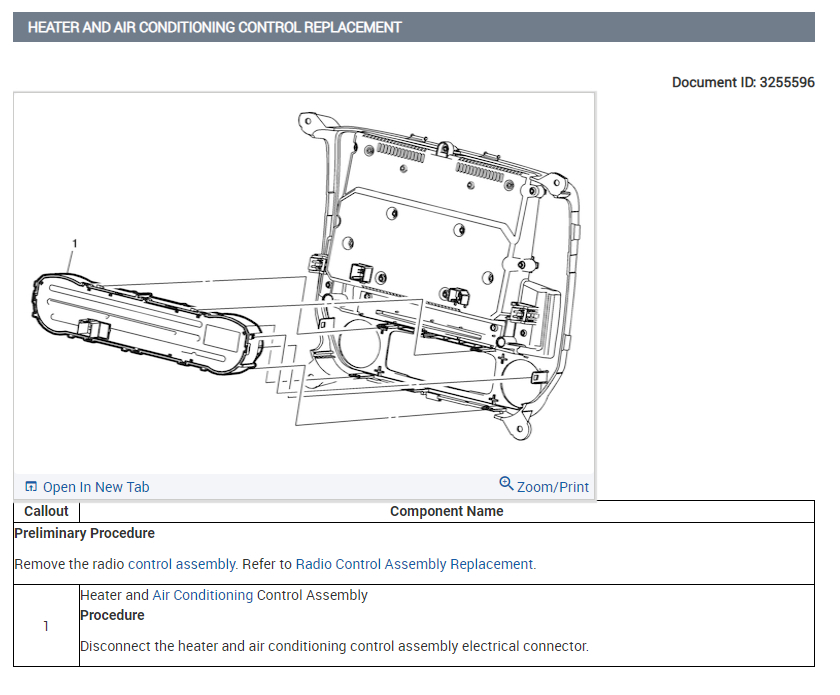Open the 'control assembly' link
This screenshot has width=840, height=695.
point(182,564)
